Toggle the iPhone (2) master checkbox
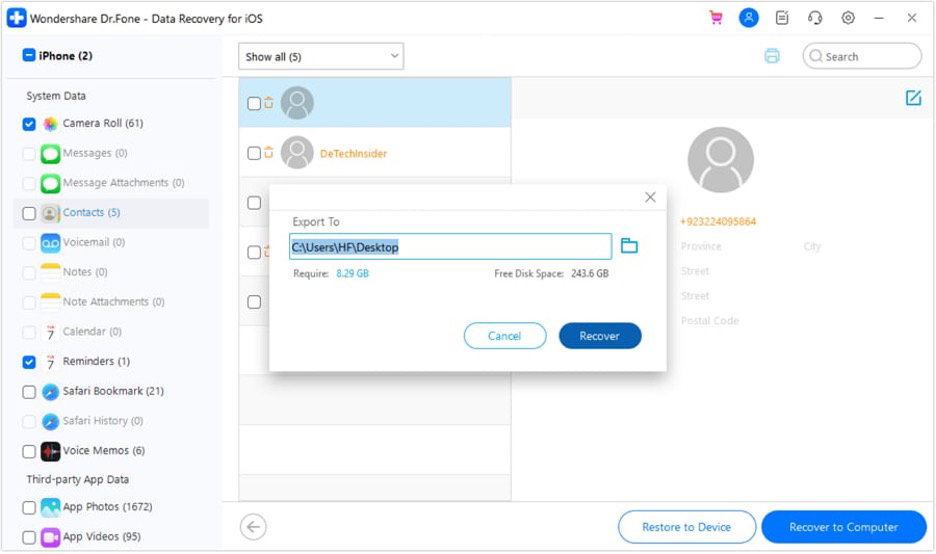Viewport: 936px width, 554px height. 29,56
